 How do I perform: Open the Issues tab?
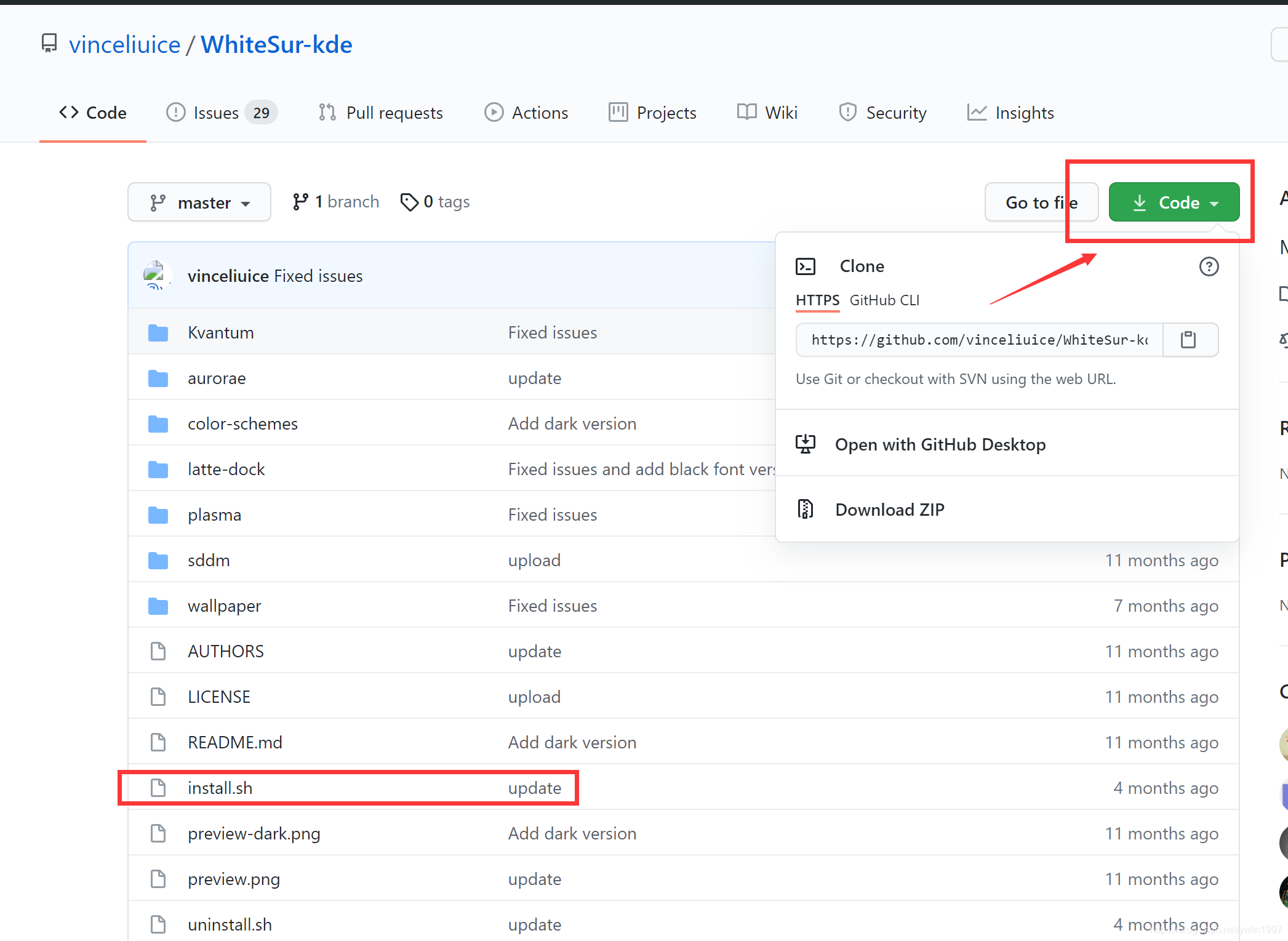tap(222, 113)
